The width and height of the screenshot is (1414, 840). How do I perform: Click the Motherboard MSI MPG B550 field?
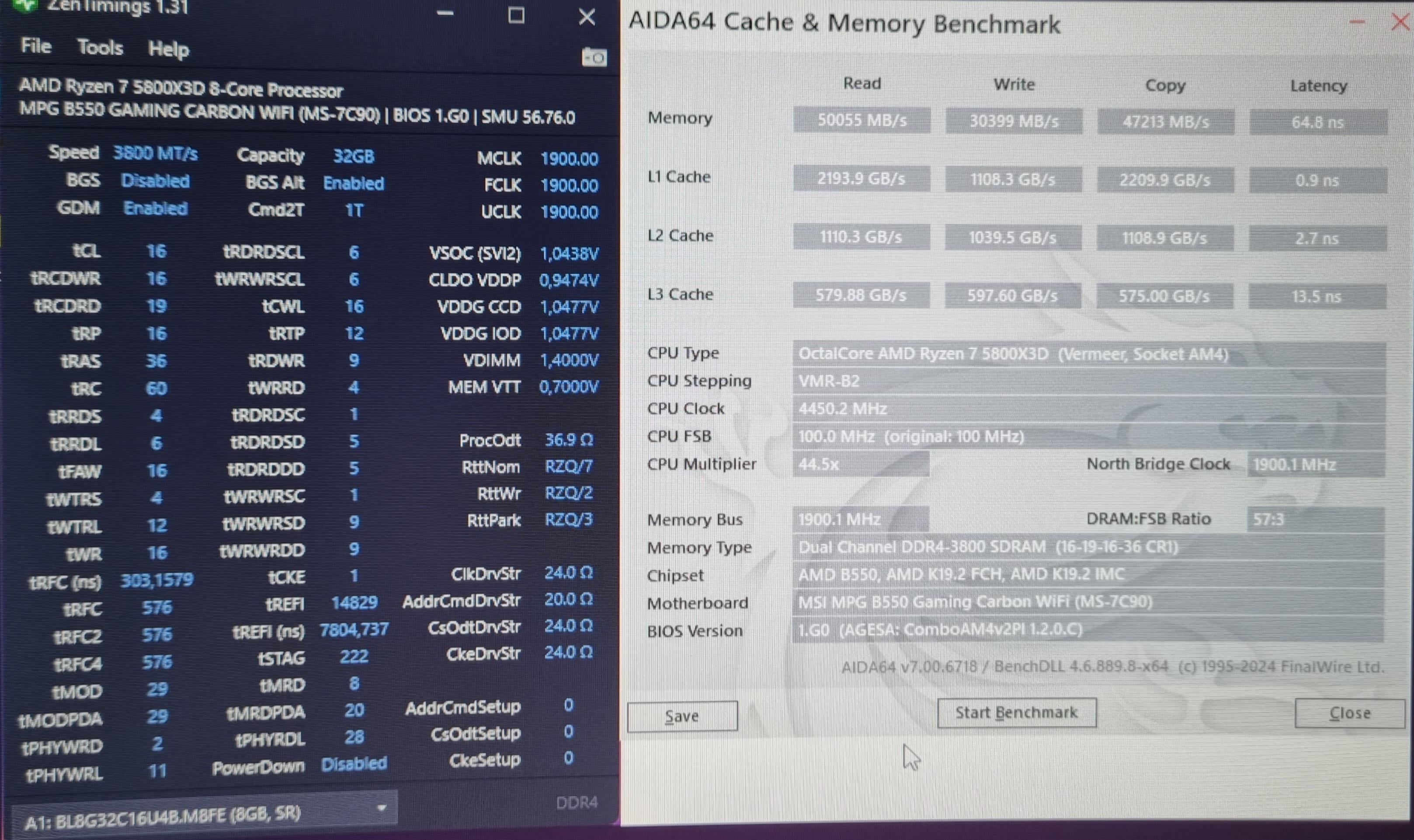coord(1088,602)
